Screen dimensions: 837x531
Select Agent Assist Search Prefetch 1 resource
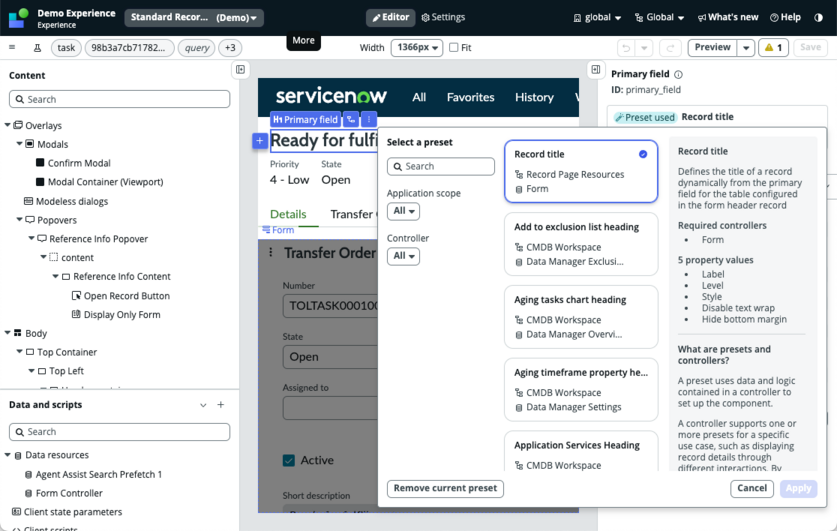tap(99, 474)
